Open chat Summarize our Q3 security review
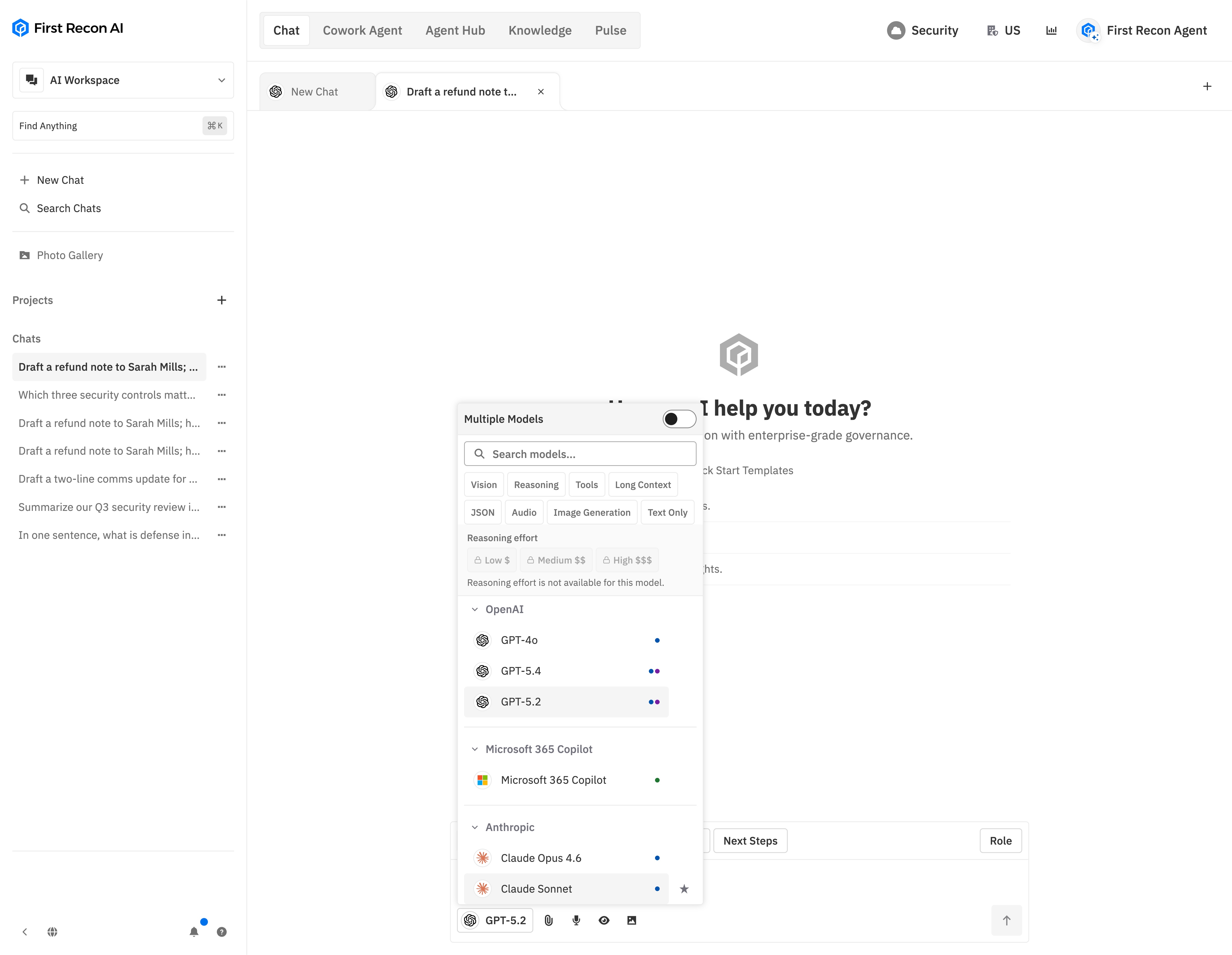Viewport: 1232px width, 955px height. click(109, 507)
